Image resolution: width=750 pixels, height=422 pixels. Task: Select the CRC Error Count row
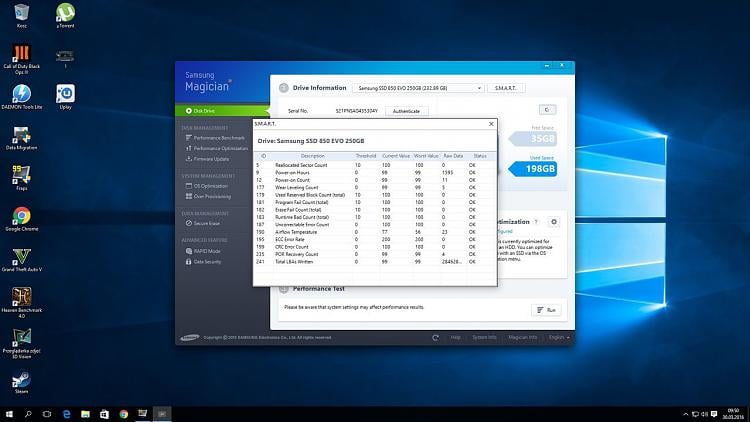(375, 247)
